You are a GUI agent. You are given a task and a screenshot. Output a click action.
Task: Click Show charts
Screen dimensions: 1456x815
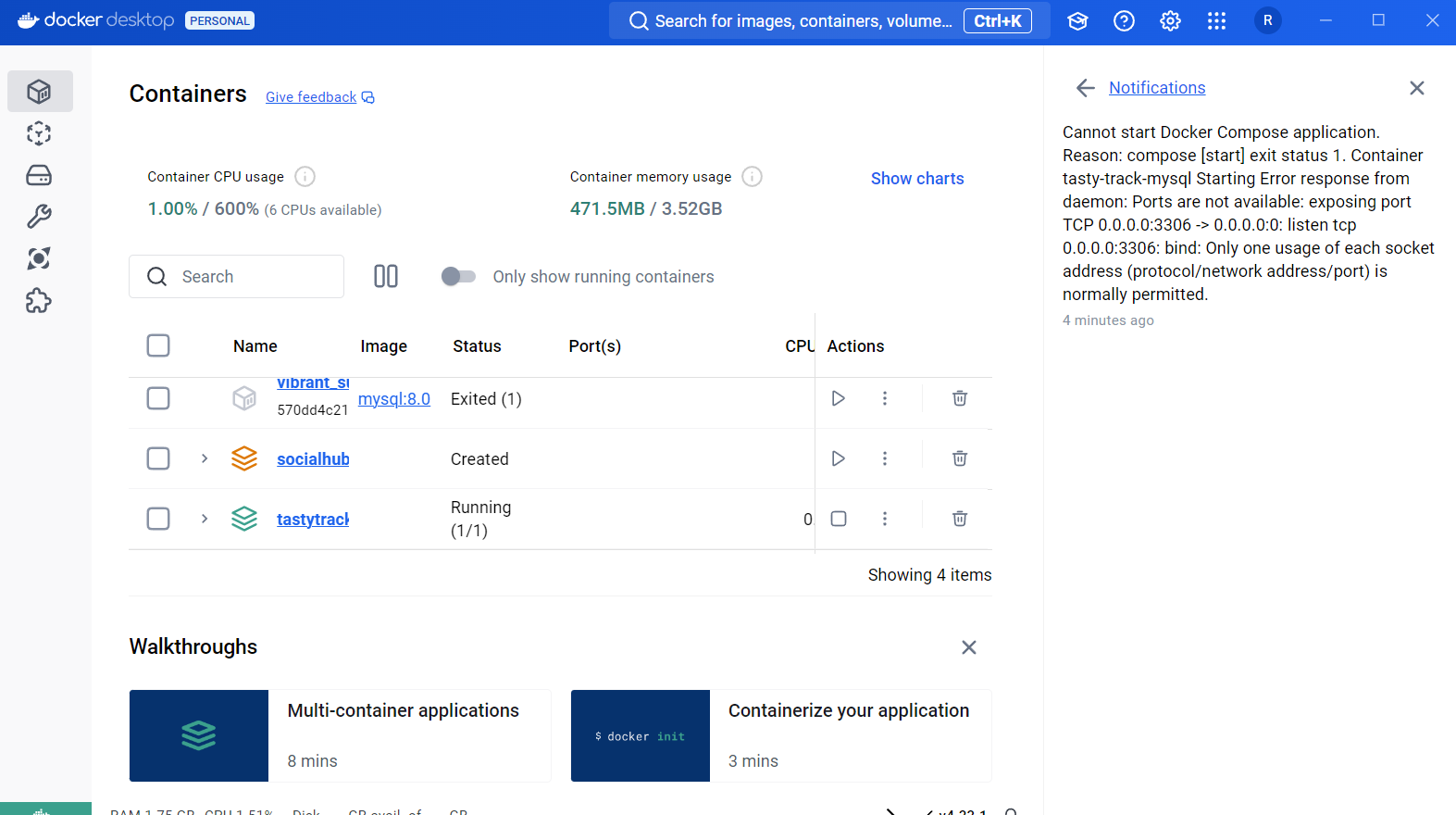(917, 179)
